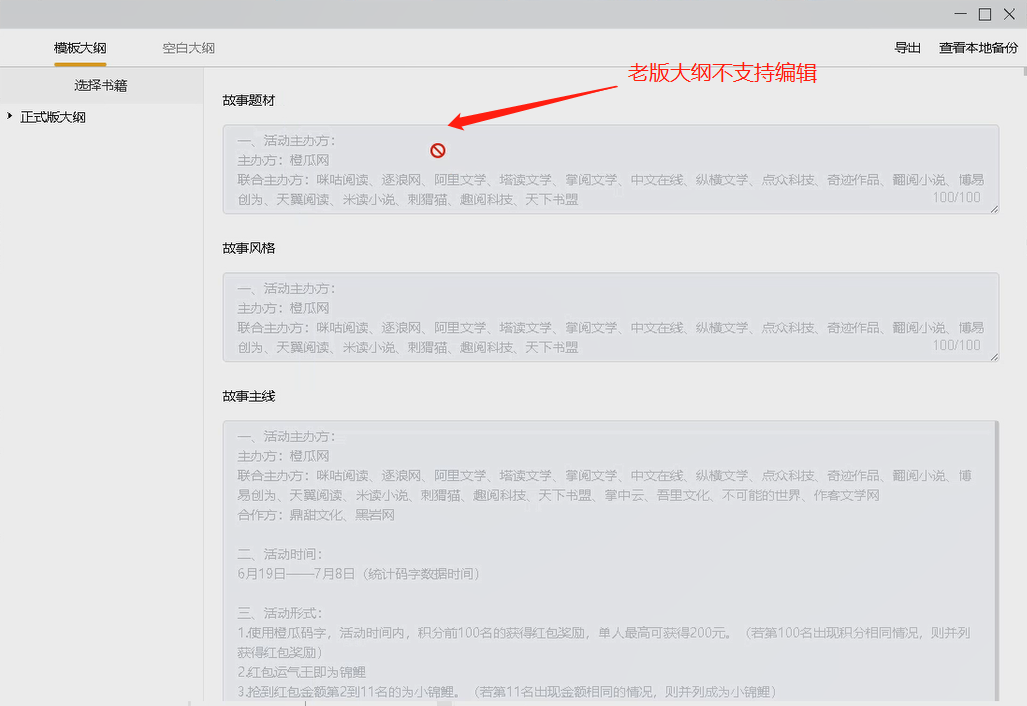Switch to the 模板大纲 tab

click(80, 48)
